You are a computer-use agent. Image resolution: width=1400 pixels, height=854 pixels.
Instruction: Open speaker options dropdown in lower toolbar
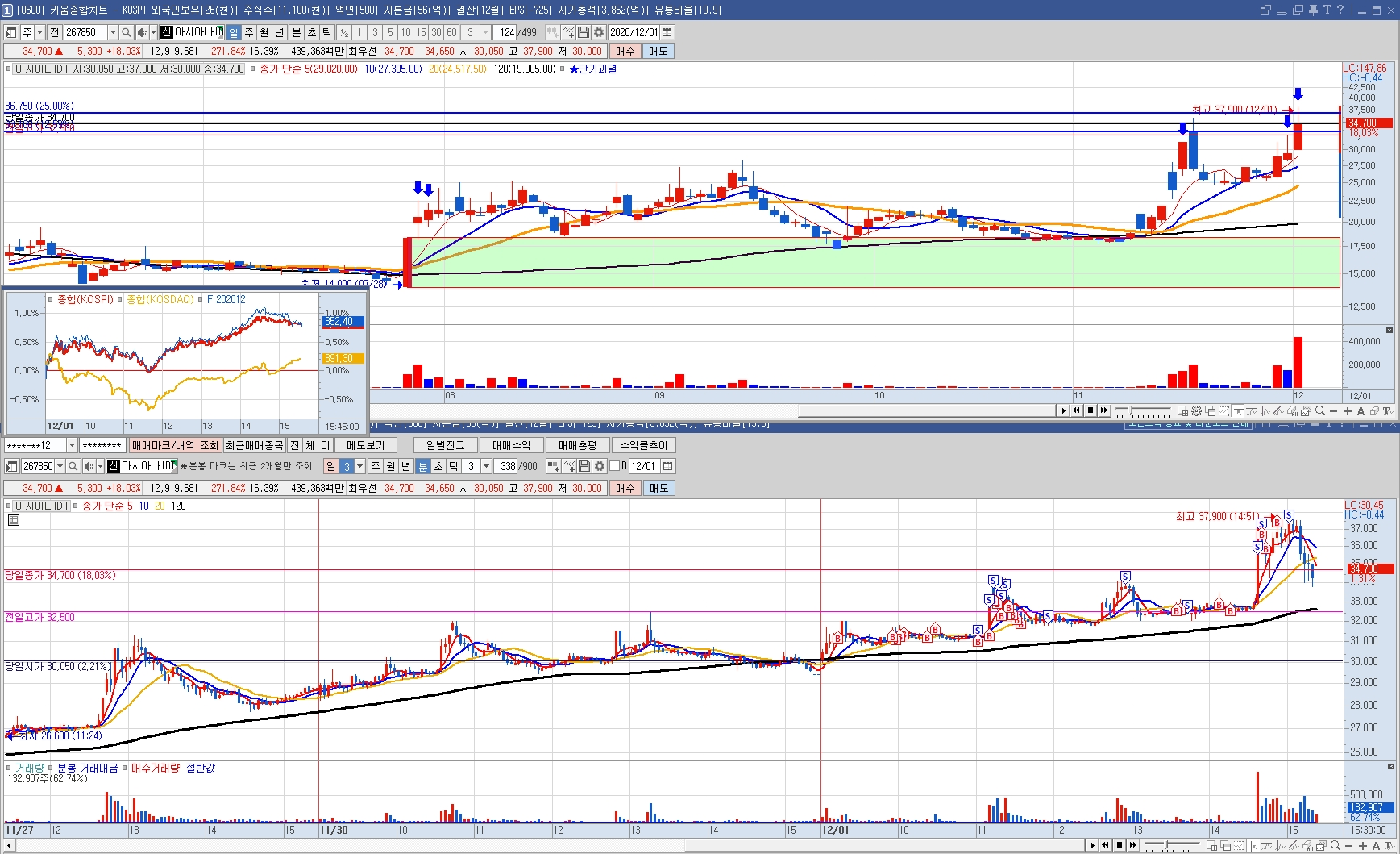point(100,466)
